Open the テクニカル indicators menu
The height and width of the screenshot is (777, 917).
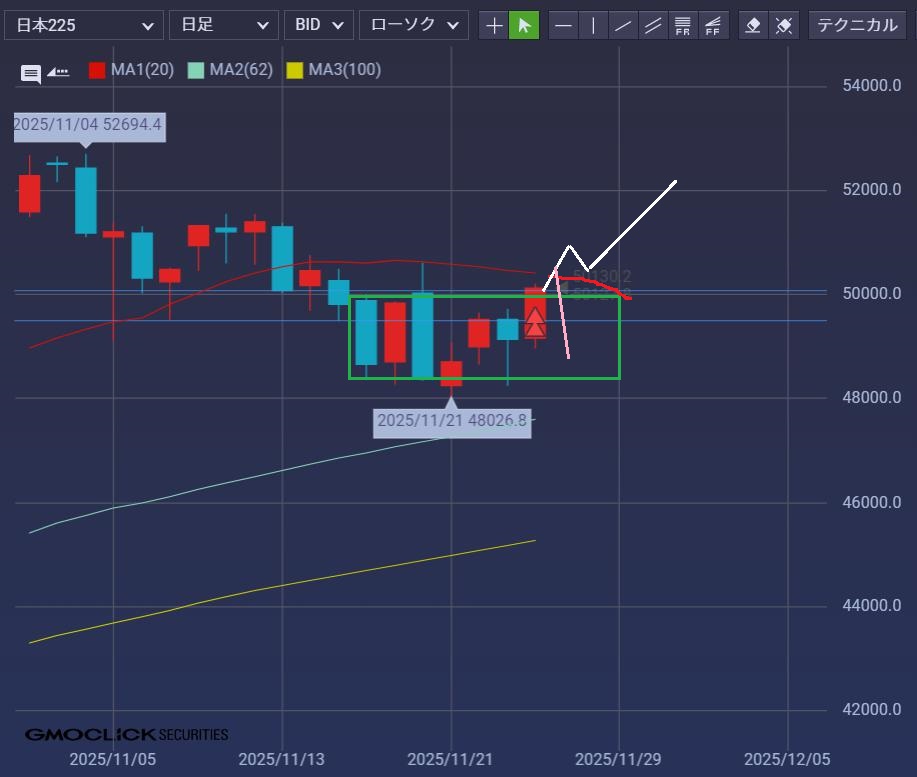858,25
